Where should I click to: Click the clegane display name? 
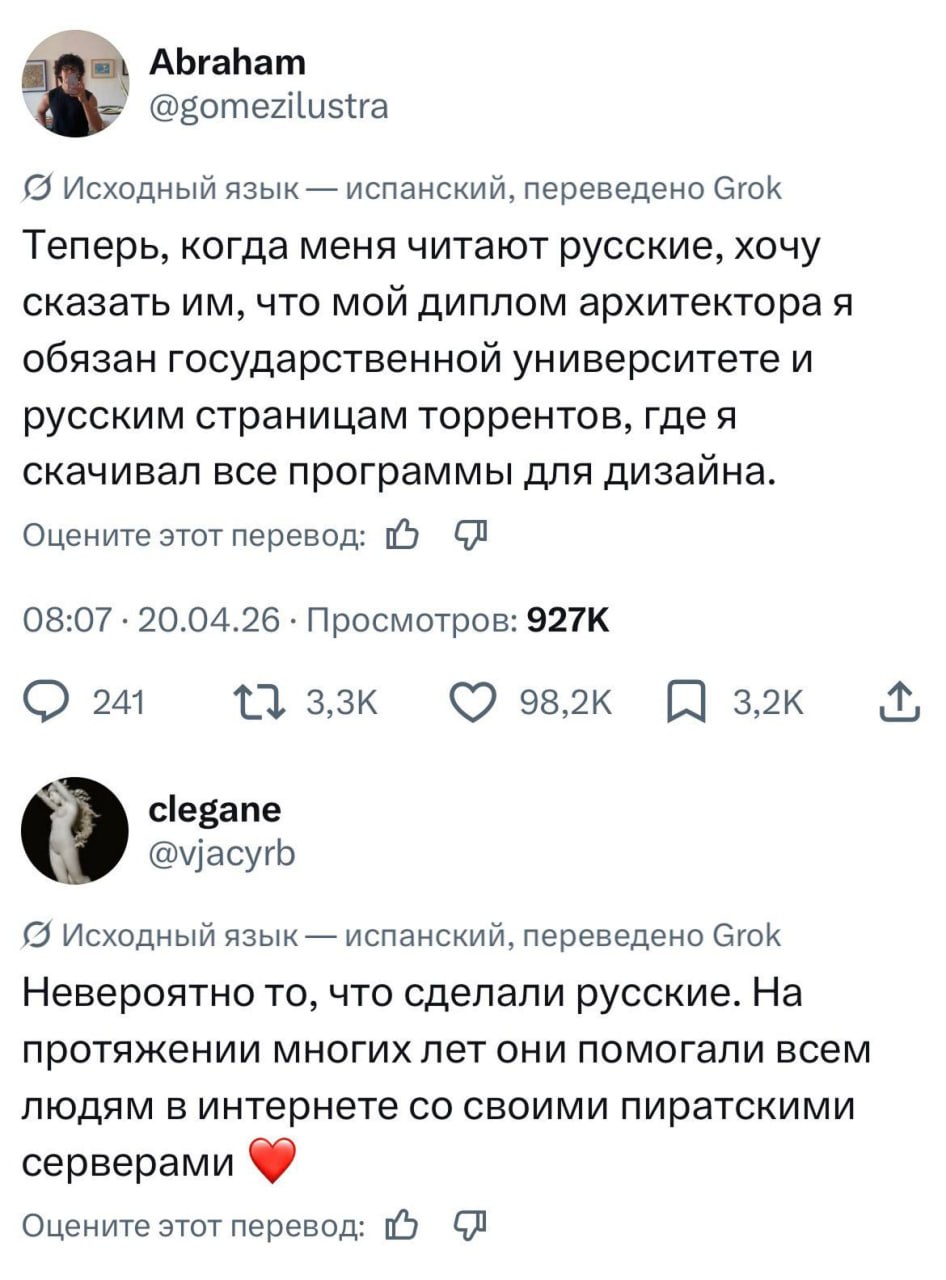(x=214, y=809)
